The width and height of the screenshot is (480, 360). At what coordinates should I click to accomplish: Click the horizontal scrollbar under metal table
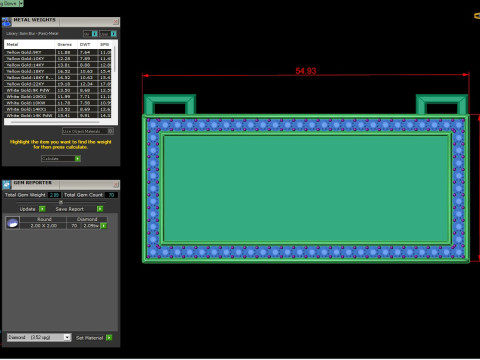point(55,122)
